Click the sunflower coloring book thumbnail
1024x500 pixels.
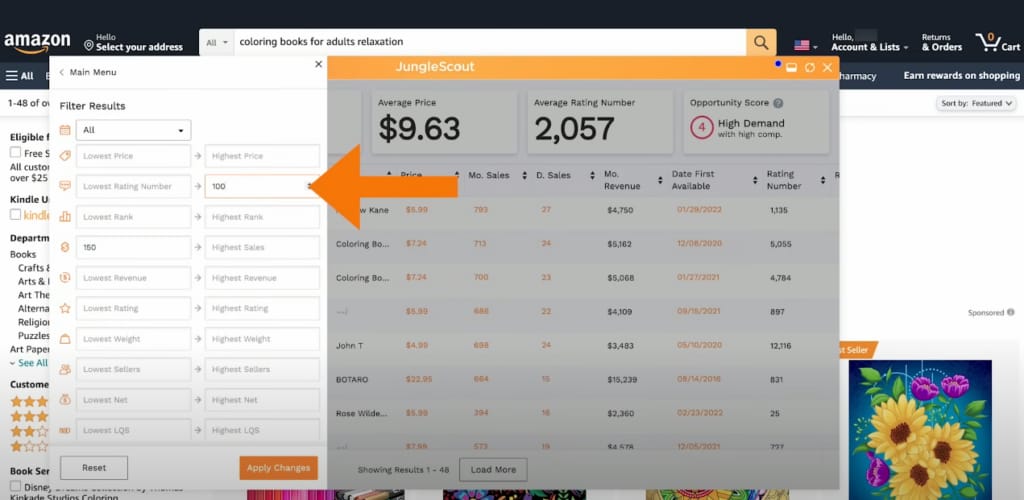[x=920, y=430]
